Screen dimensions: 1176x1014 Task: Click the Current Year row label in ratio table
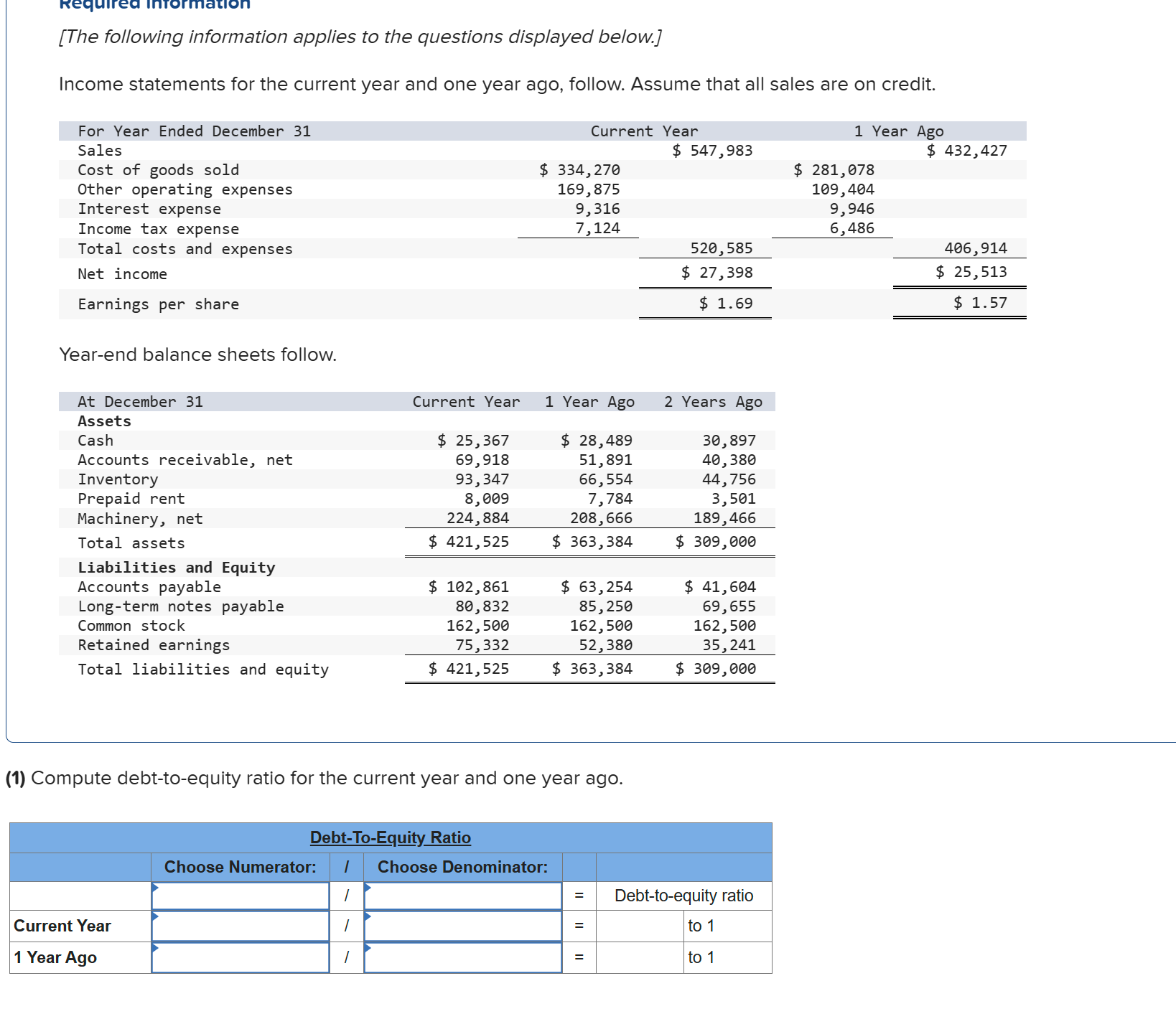[62, 926]
